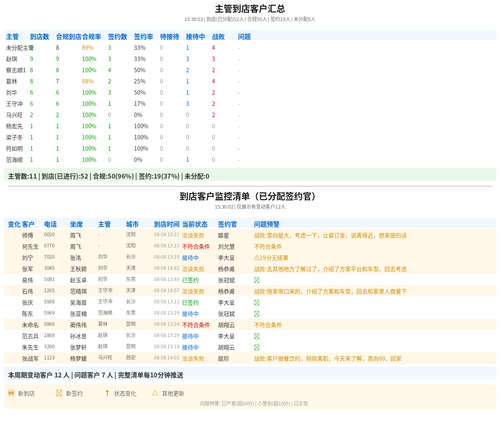Click phone number 1123
This screenshot has width=500, height=426.
(49, 358)
